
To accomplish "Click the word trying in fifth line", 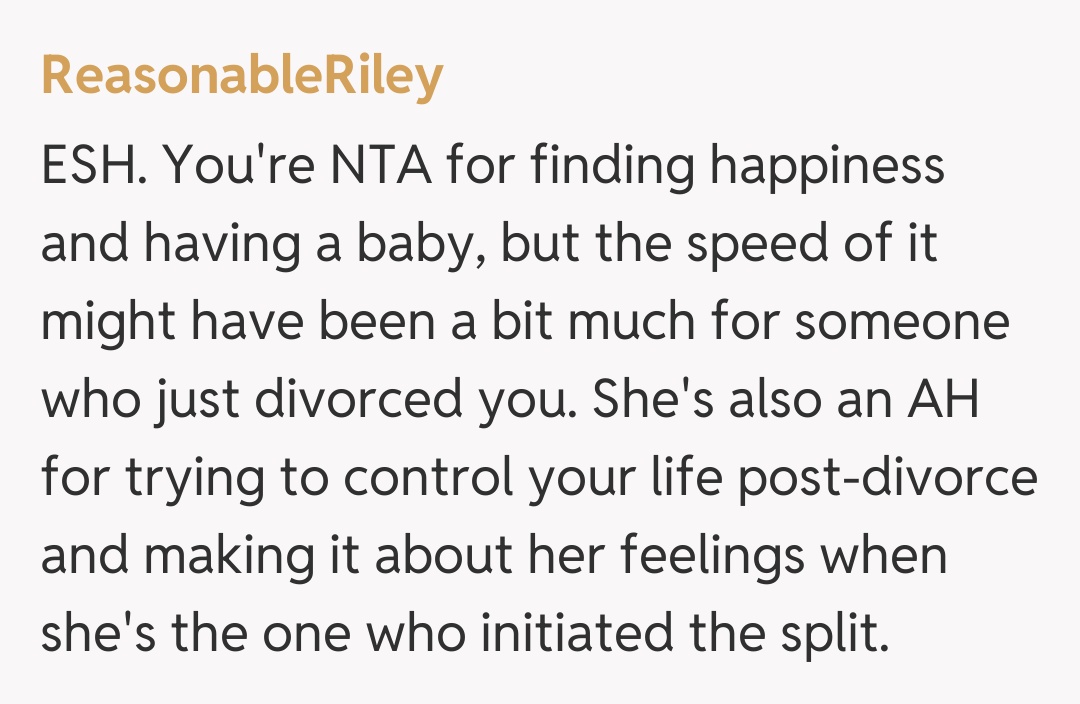I will pyautogui.click(x=188, y=478).
